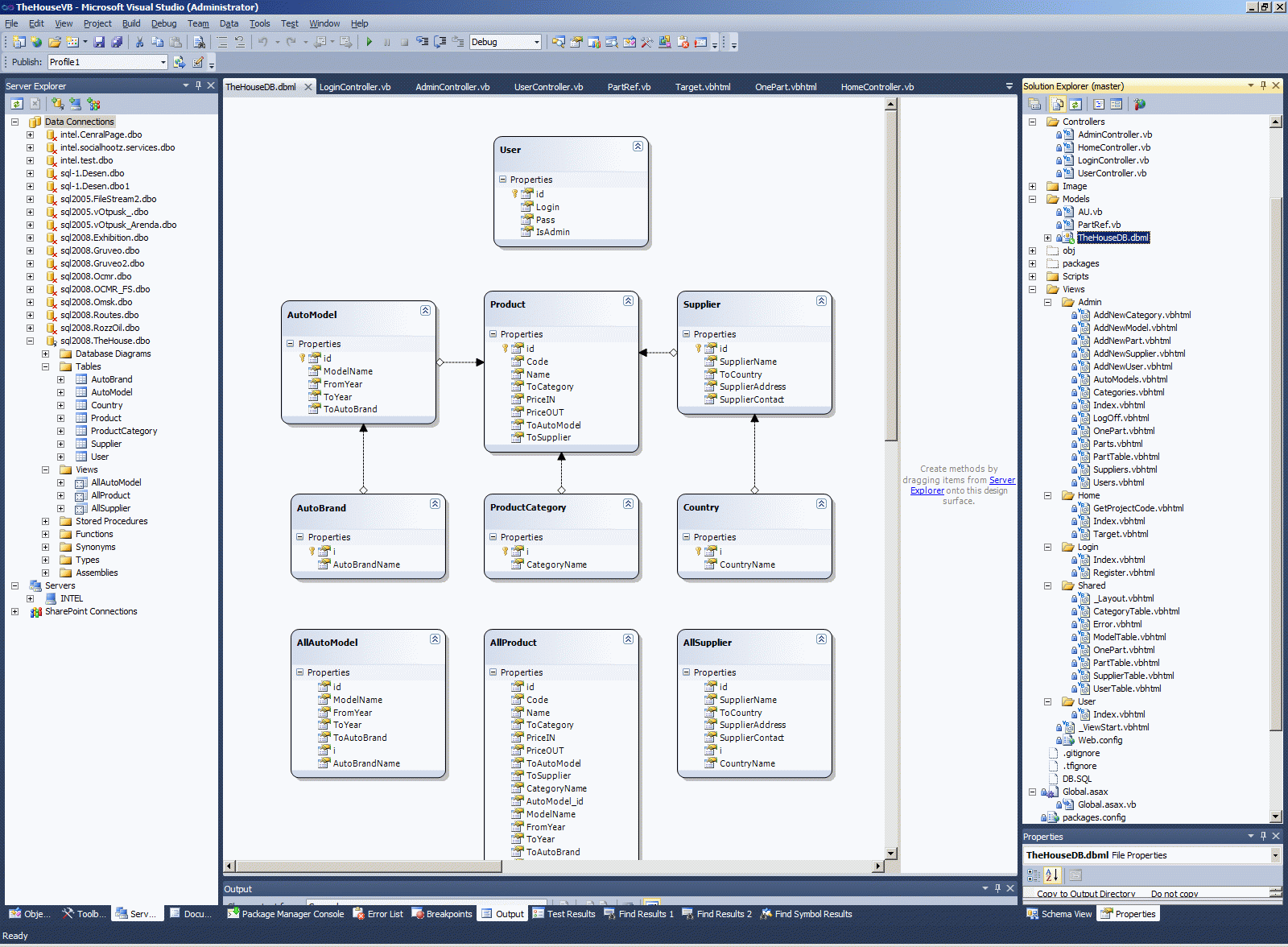Click the Copy icon in the toolbar
This screenshot has height=947, width=1288.
157,42
